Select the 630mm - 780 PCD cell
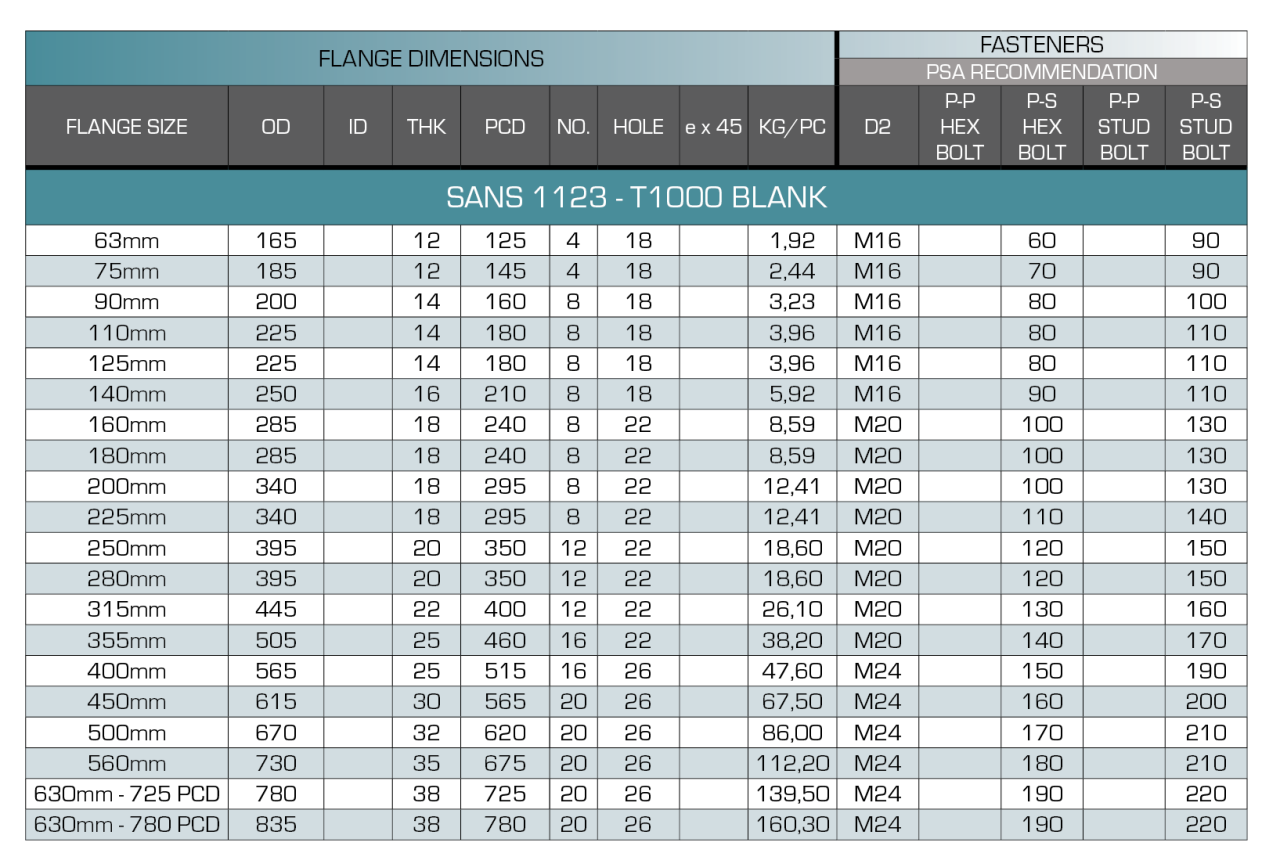The width and height of the screenshot is (1280, 864). 127,825
